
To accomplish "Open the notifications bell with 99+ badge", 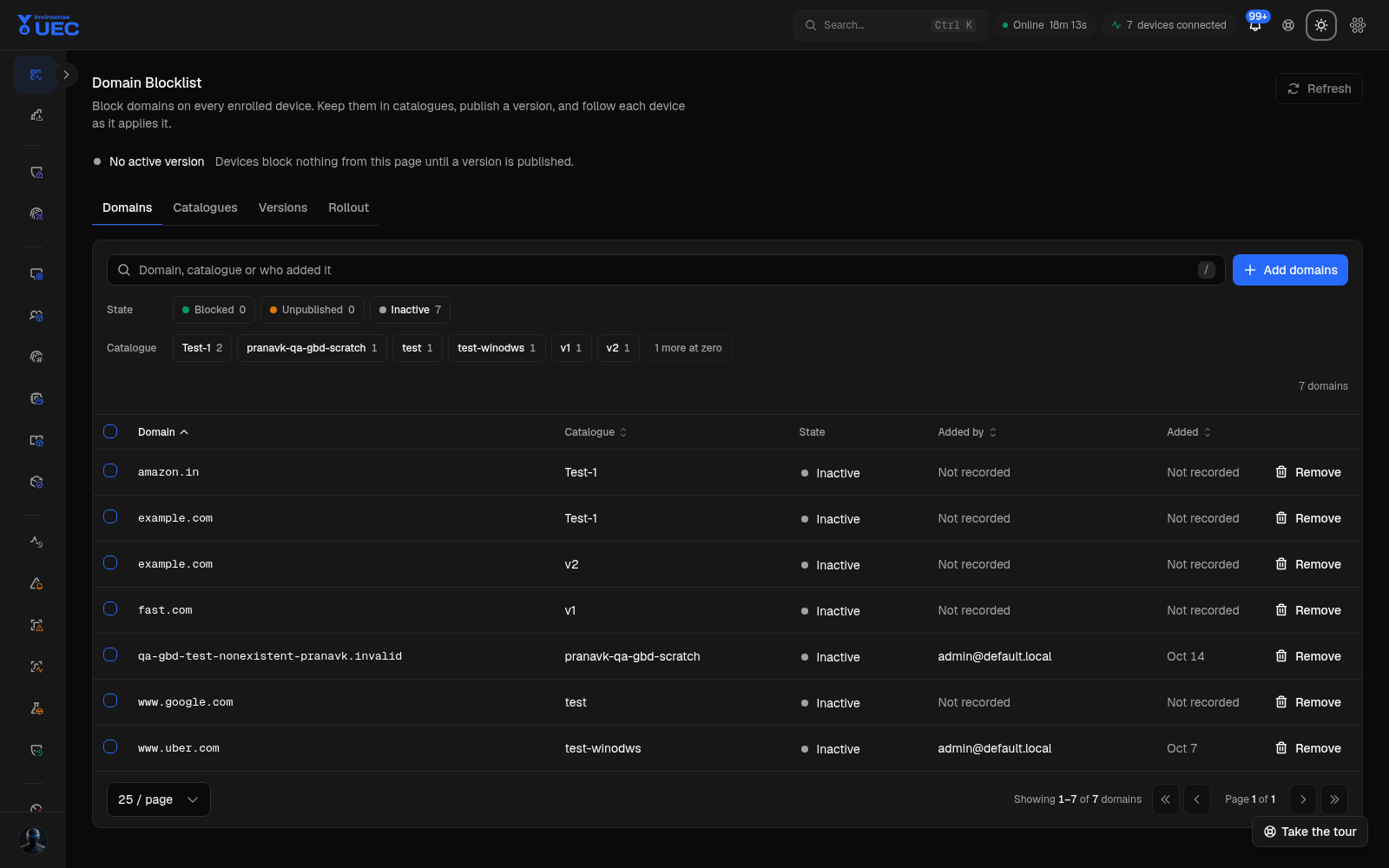I will tap(1255, 25).
